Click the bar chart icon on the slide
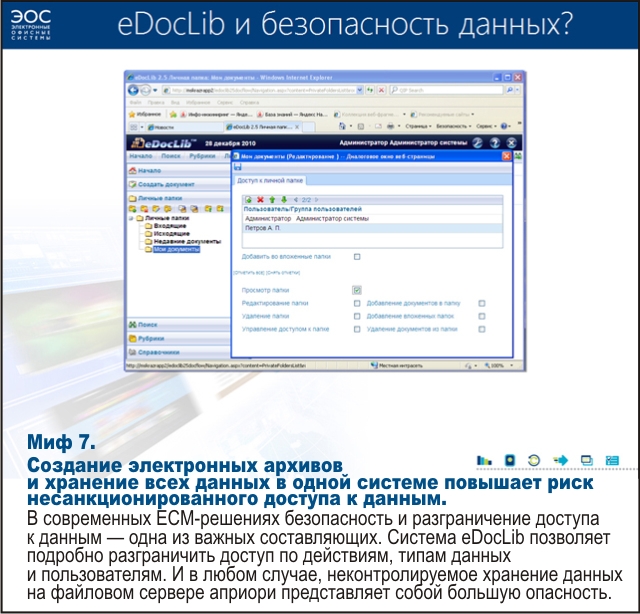Image resolution: width=640 pixels, height=614 pixels. click(484, 460)
